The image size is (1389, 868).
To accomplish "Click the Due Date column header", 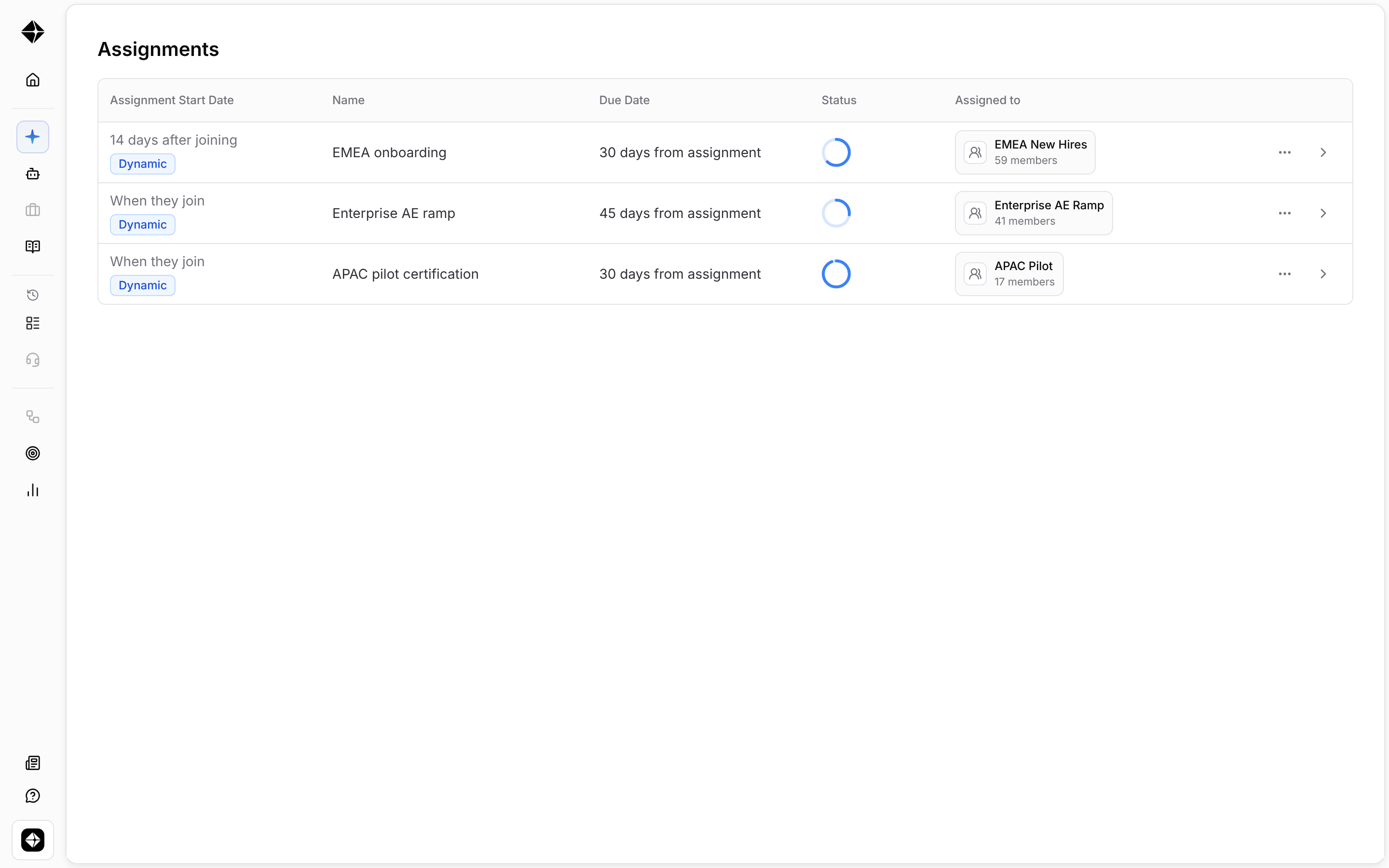I will coord(624,100).
